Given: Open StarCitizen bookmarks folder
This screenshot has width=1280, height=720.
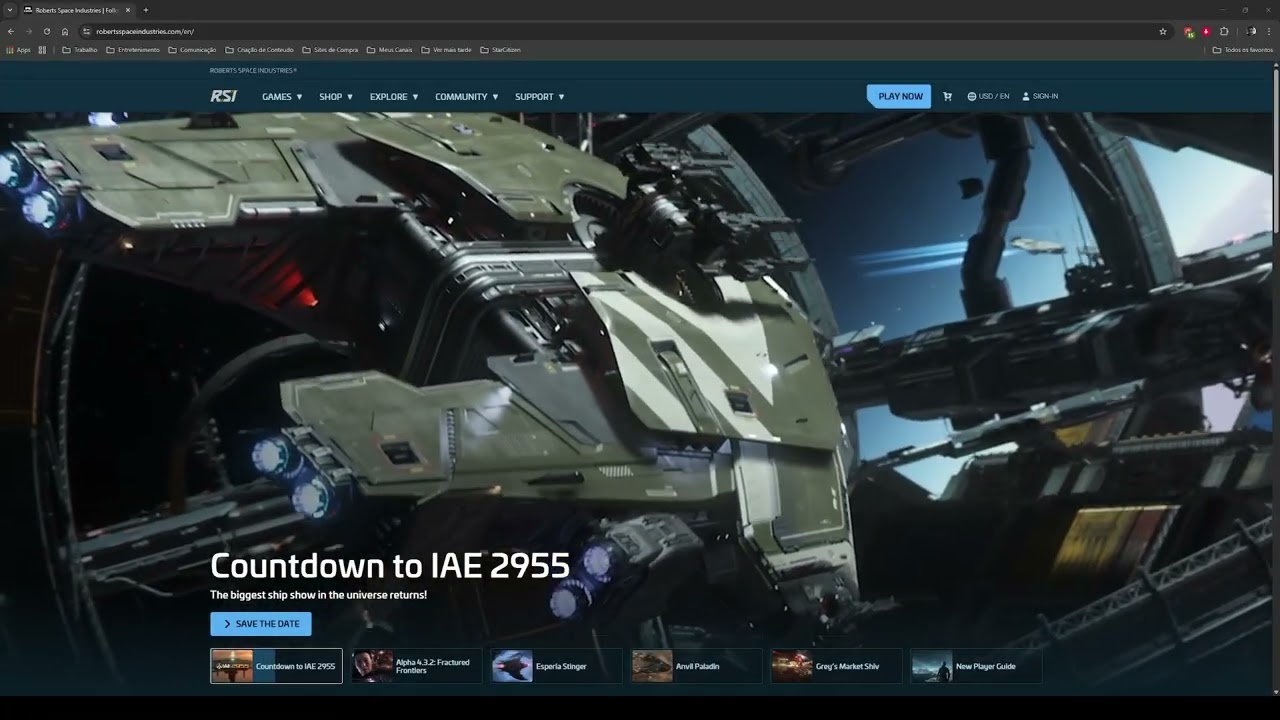Looking at the screenshot, I should click(x=500, y=49).
